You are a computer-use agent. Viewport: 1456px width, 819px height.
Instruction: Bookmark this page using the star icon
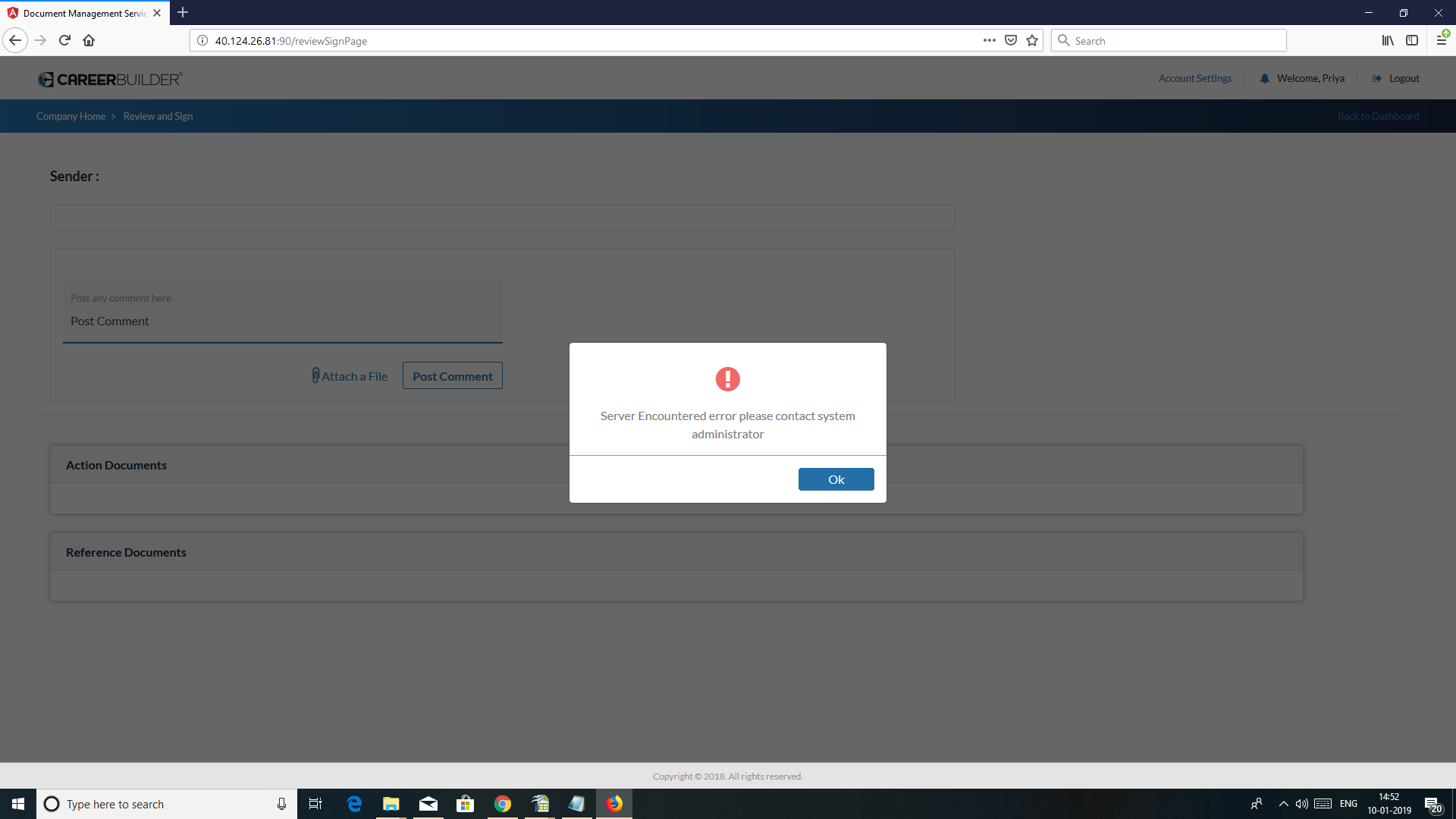(1031, 40)
